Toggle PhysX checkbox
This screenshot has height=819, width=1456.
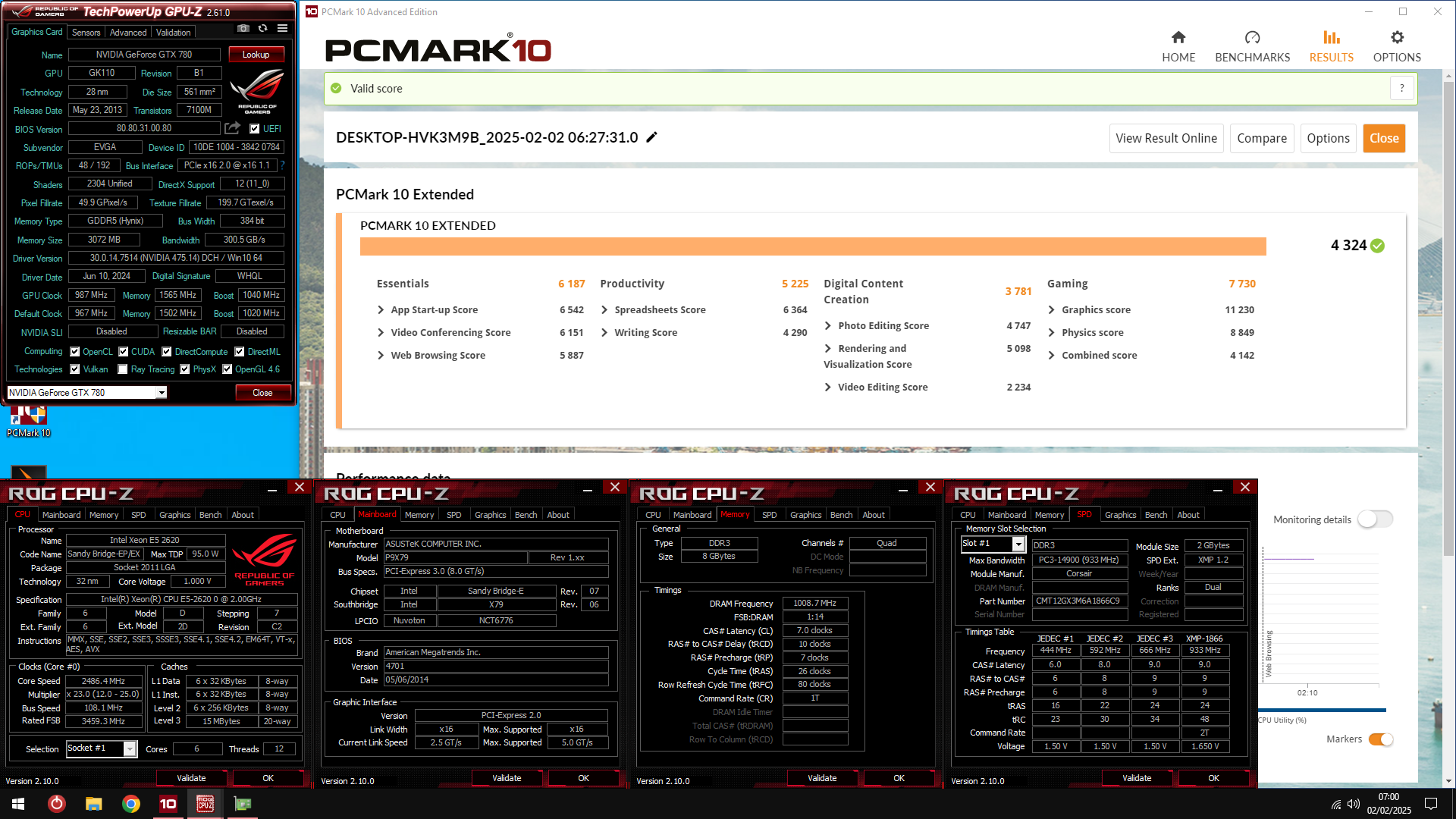[x=185, y=369]
